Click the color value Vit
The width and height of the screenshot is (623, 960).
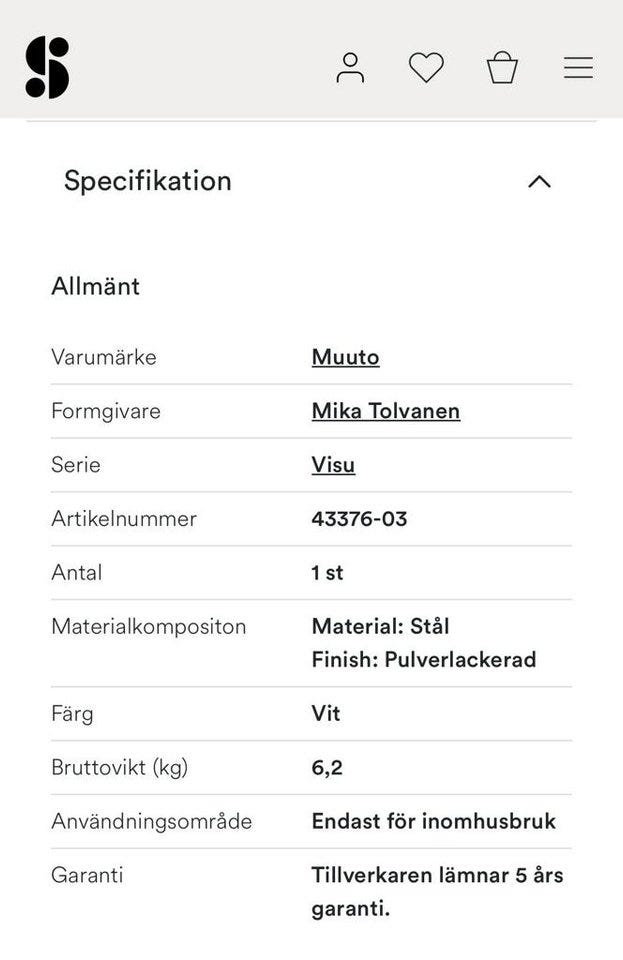pos(326,713)
